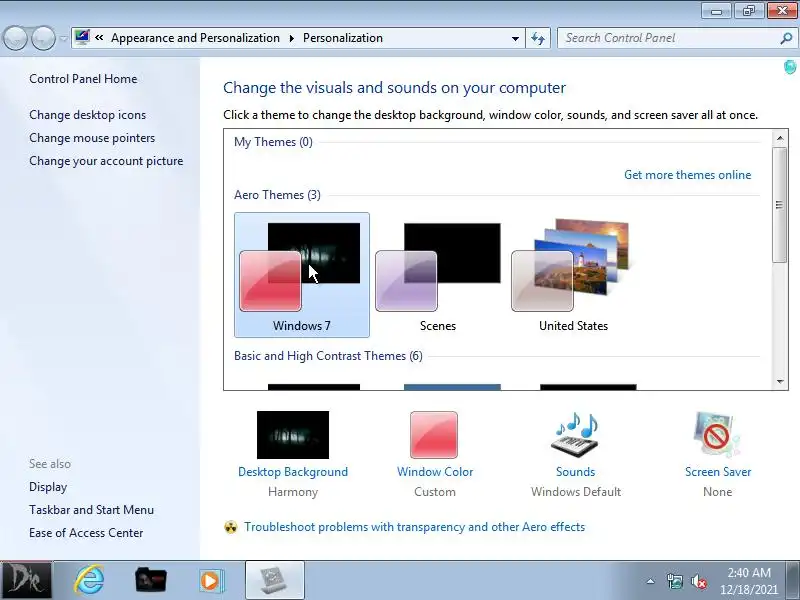Show hidden tray icons arrow
This screenshot has width=800, height=600.
[x=651, y=581]
